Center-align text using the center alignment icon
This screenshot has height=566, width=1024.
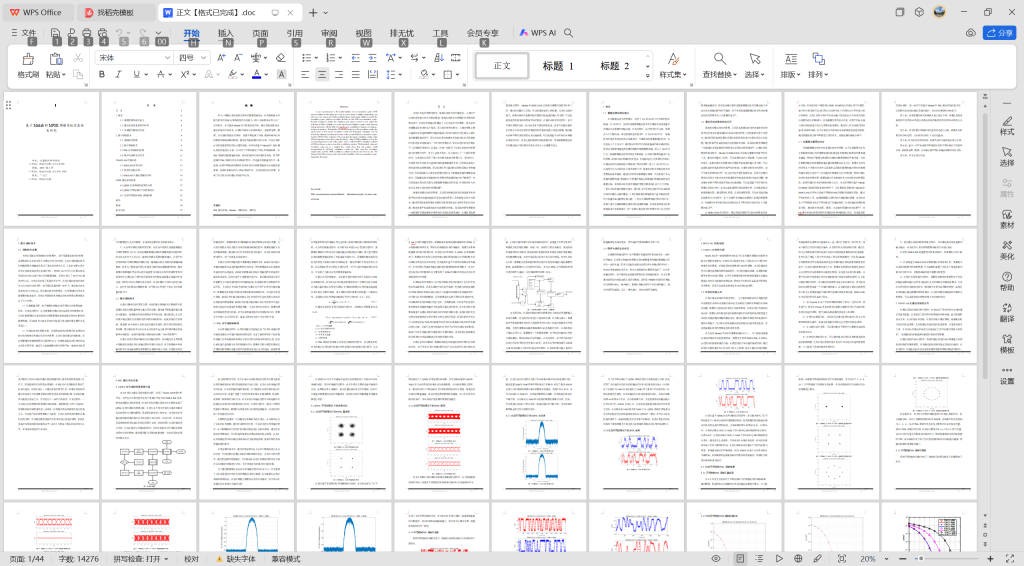click(x=322, y=74)
